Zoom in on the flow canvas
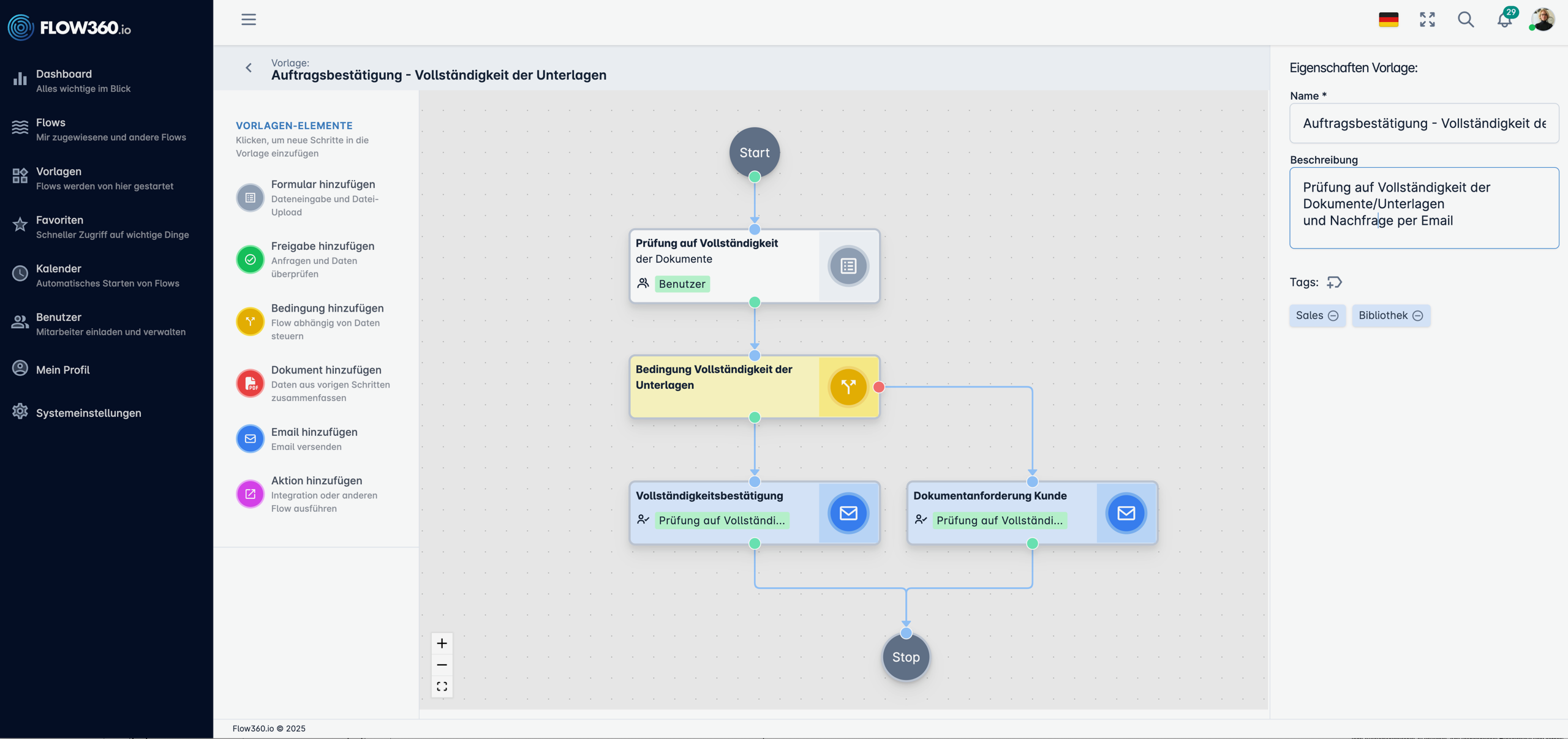Viewport: 1568px width, 739px height. [x=442, y=643]
